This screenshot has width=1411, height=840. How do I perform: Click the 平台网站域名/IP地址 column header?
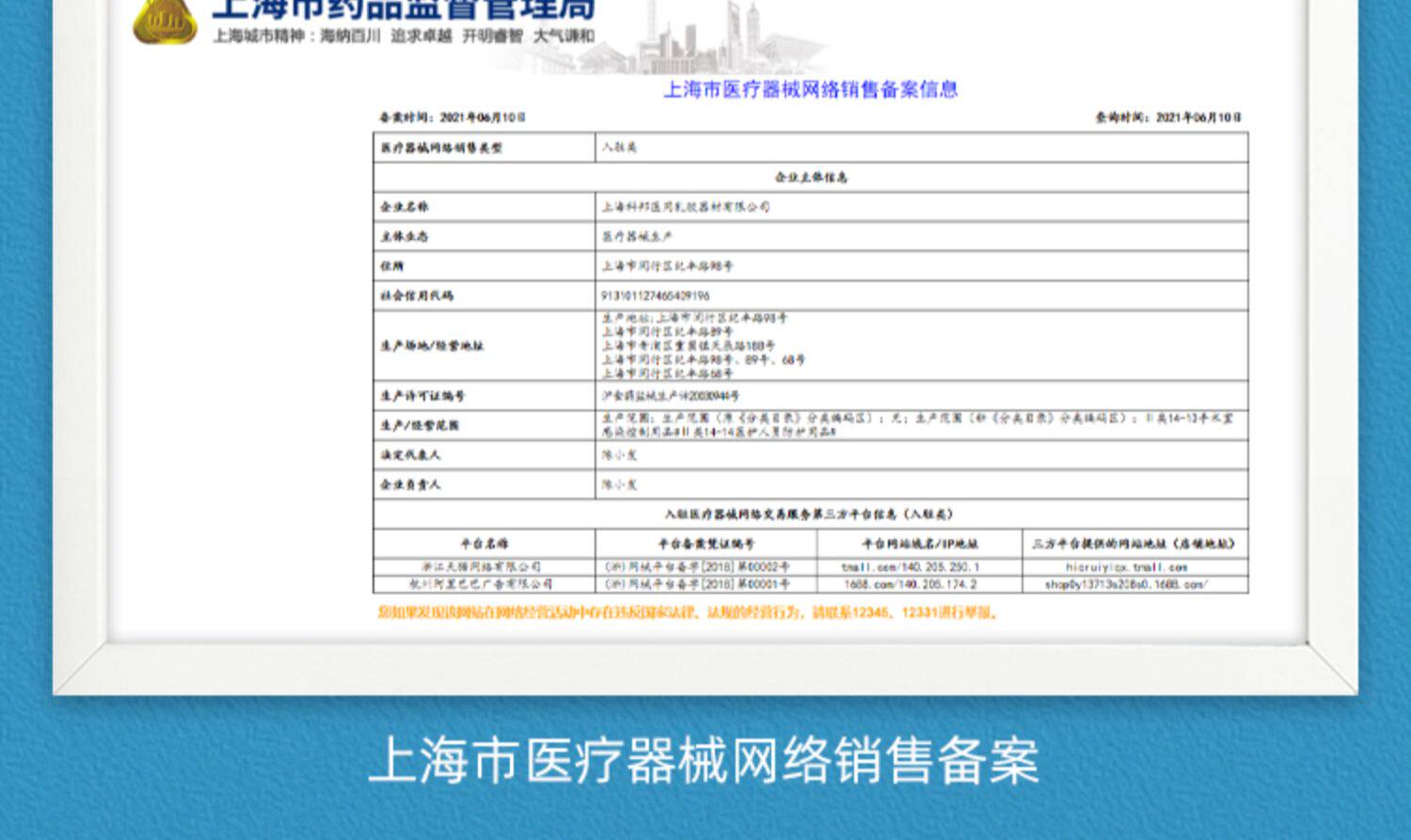coord(920,544)
